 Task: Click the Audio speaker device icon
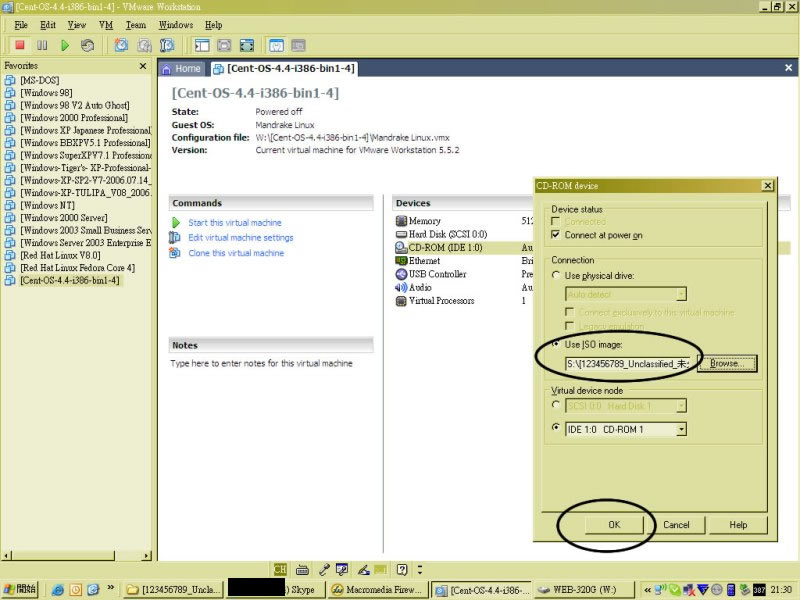pos(401,287)
